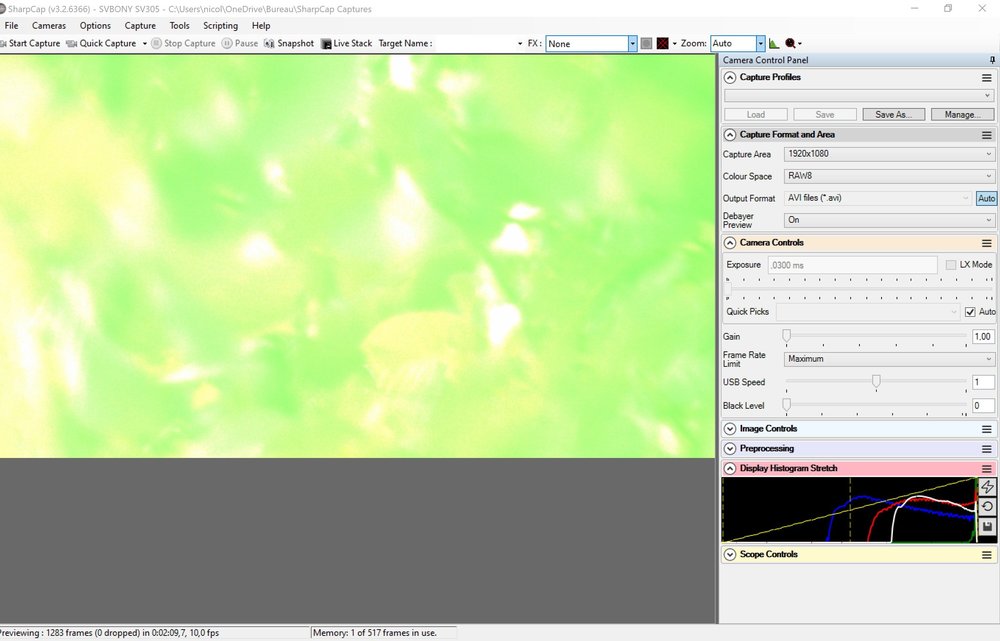Viewport: 1000px width, 641px height.
Task: Click the Gain value field
Action: pos(983,336)
